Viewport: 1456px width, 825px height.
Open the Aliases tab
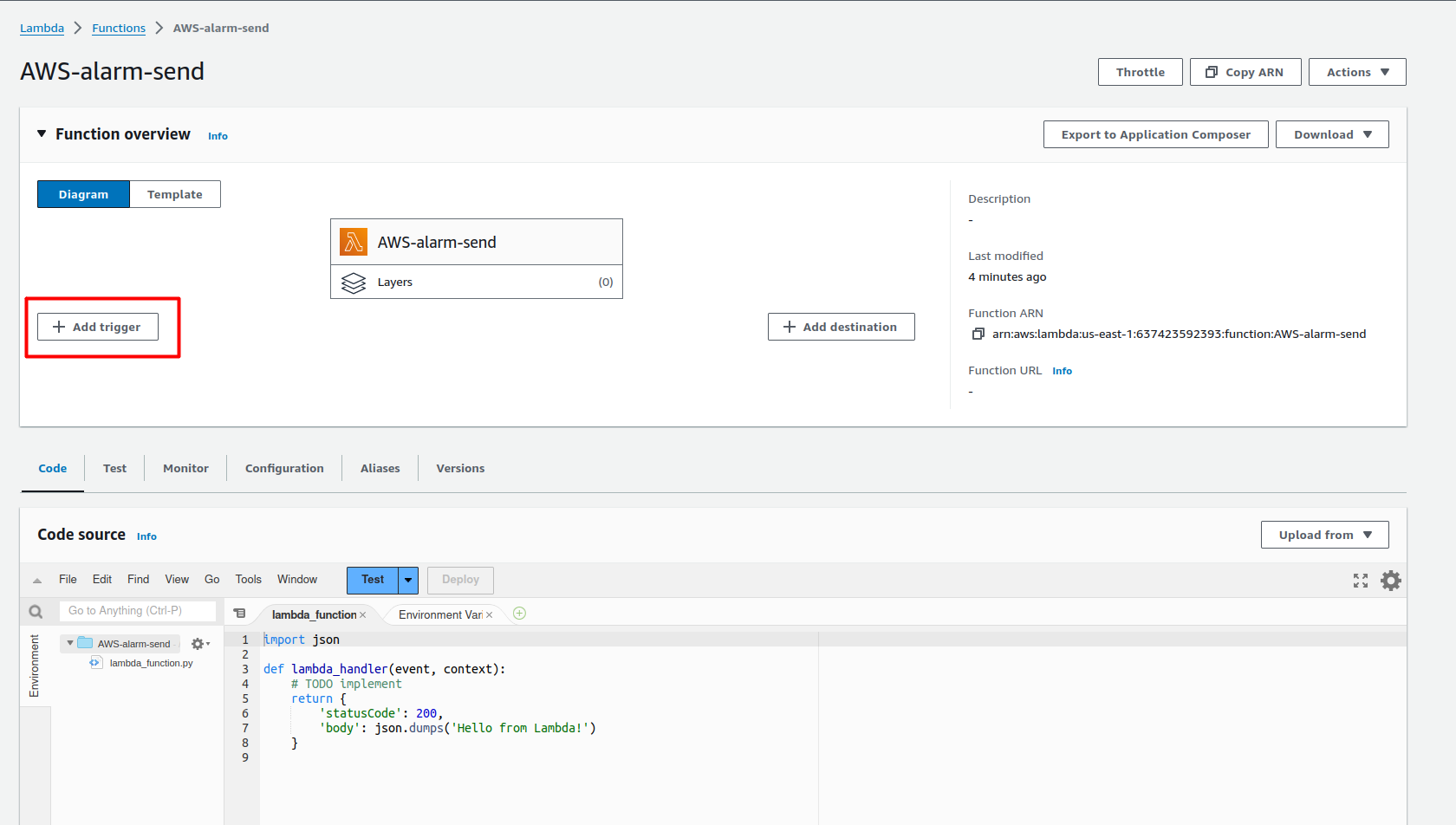click(x=380, y=468)
